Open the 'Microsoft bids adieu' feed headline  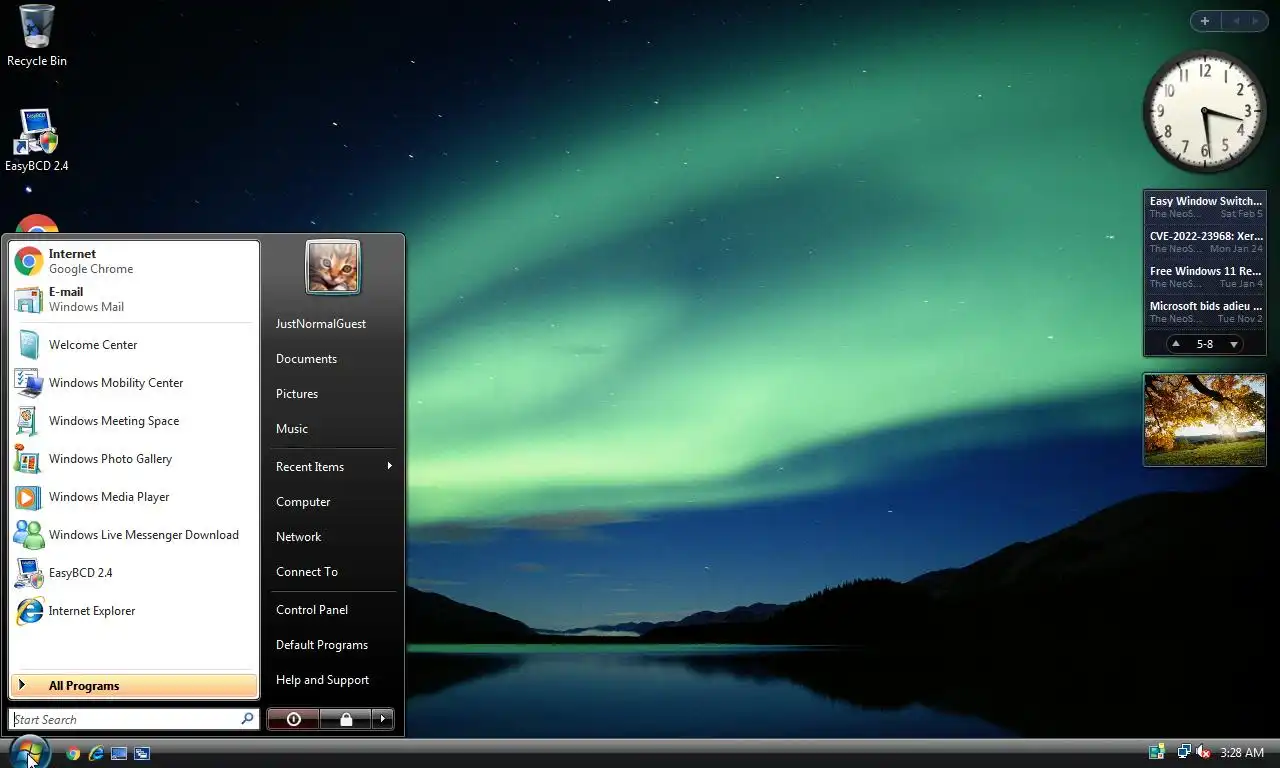tap(1205, 306)
